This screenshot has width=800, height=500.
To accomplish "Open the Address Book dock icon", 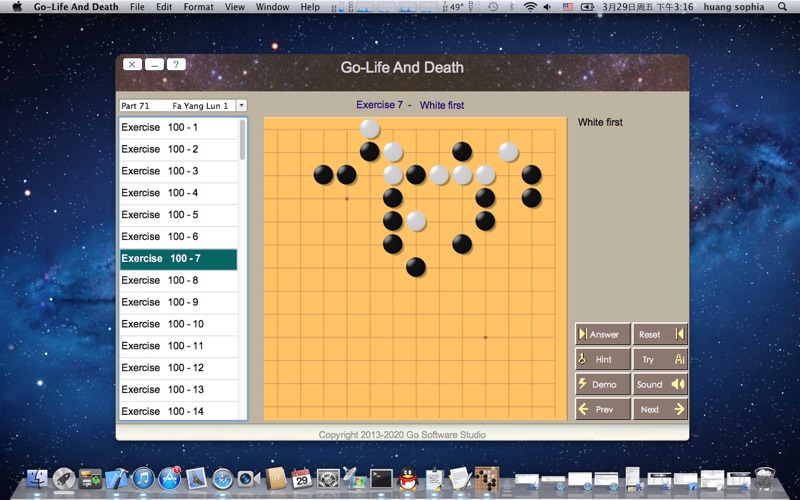I will click(276, 479).
